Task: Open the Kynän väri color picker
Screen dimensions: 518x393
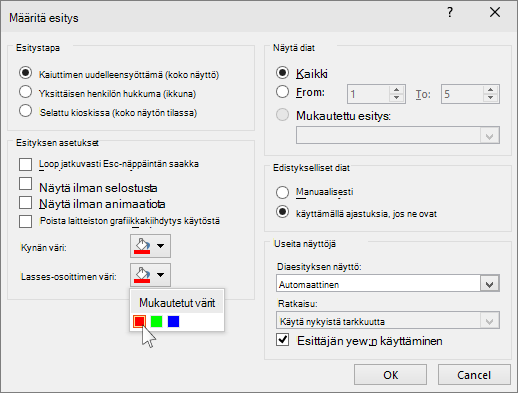Action: coord(150,246)
